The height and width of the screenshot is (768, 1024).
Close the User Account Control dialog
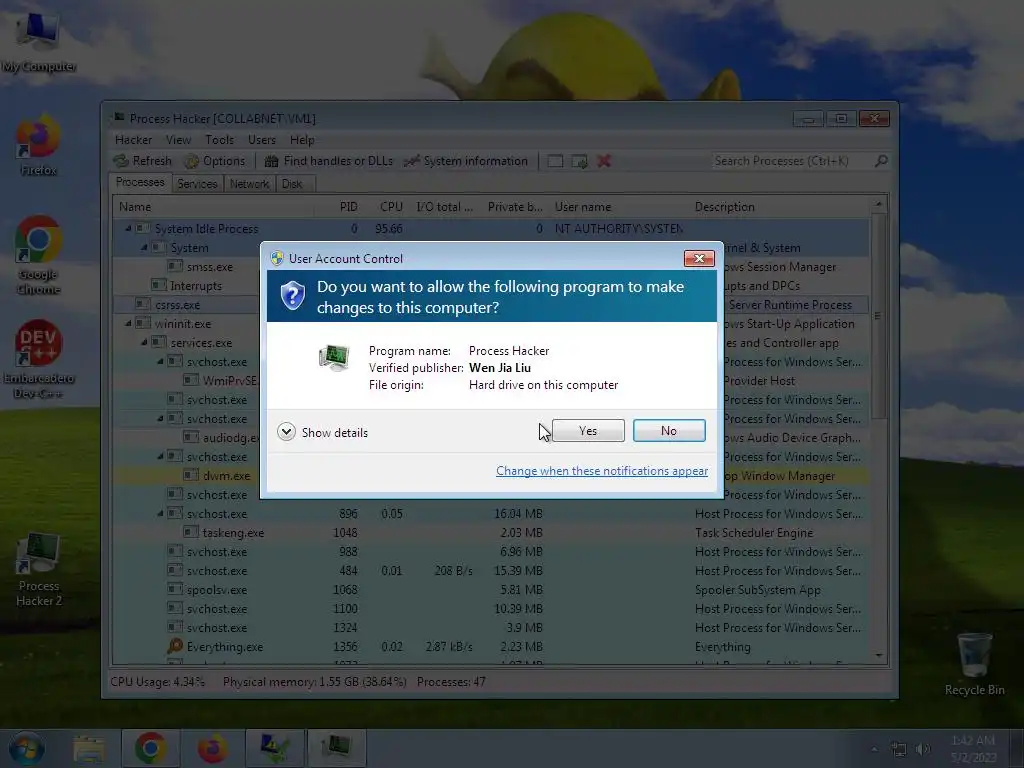(x=699, y=259)
